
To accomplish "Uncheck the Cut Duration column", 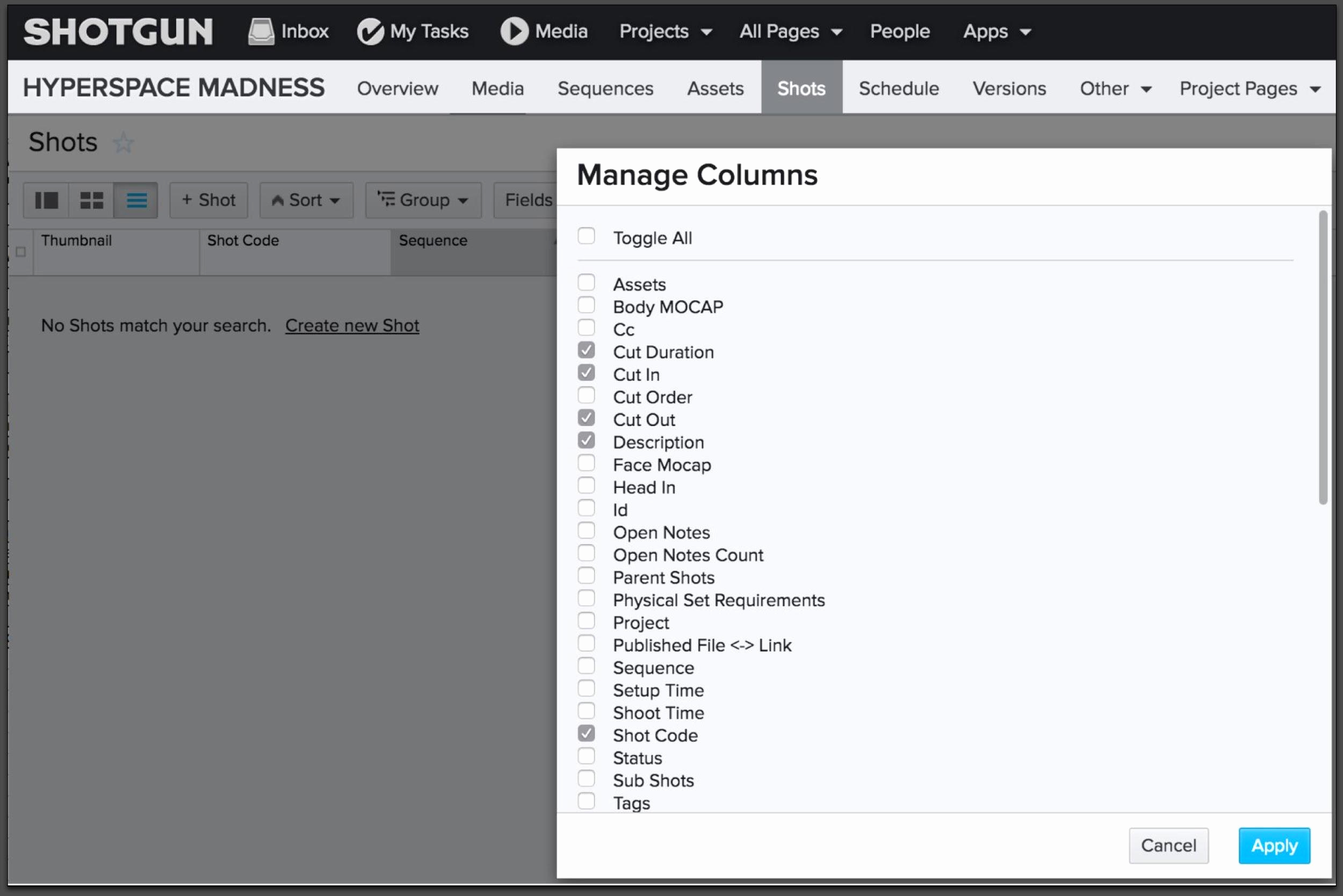I will tap(586, 350).
